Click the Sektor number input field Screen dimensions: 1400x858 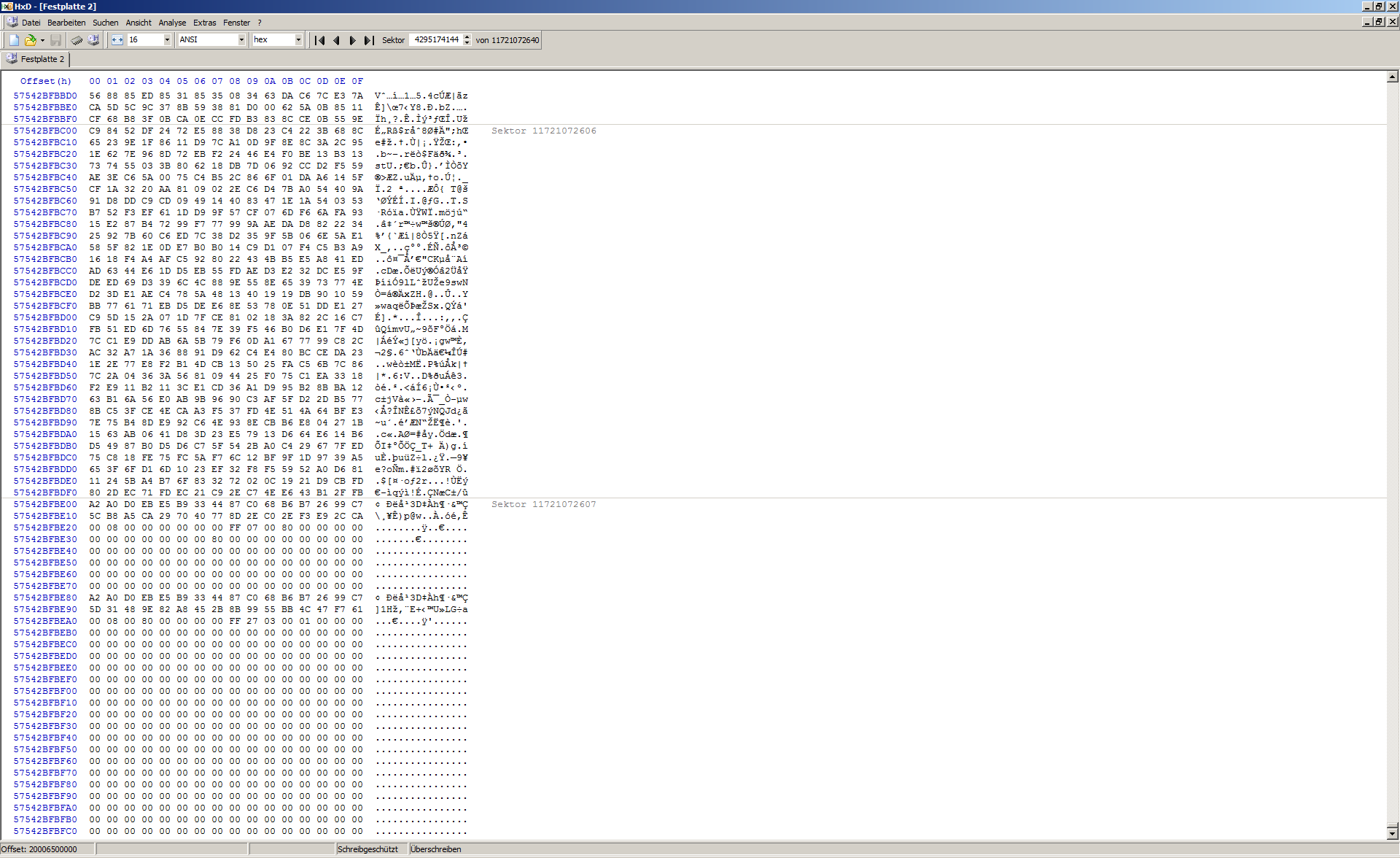(436, 40)
